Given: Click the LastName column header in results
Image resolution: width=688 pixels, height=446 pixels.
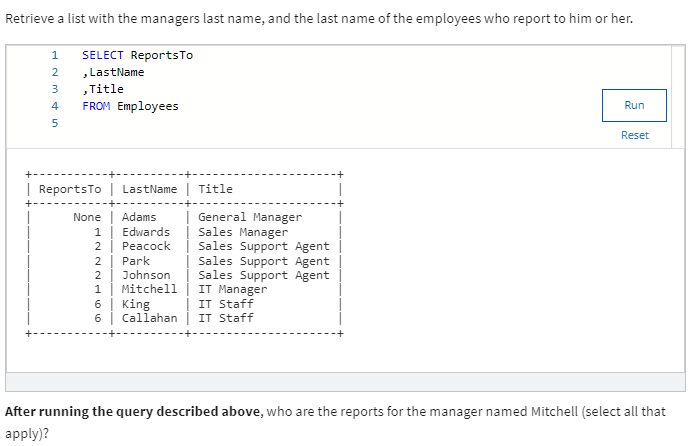Looking at the screenshot, I should pos(149,189).
